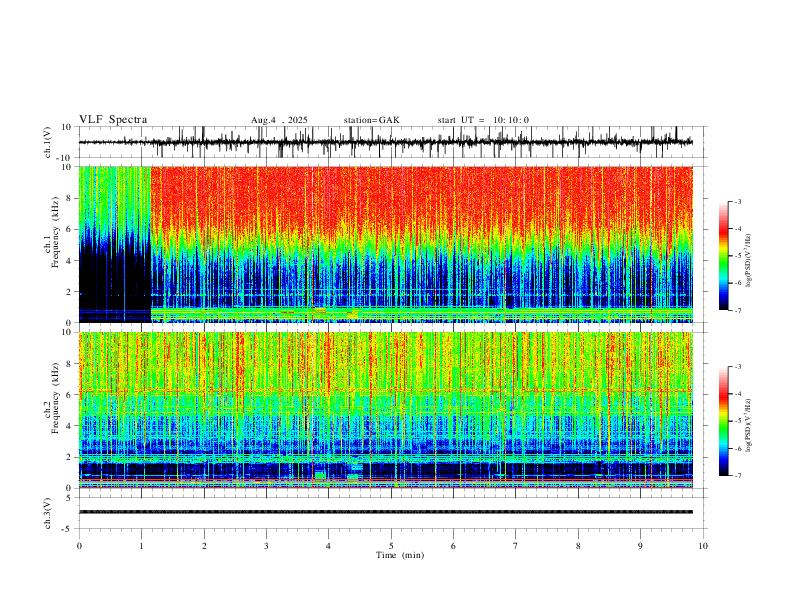Click the ch.1 voltage waveform trace
The width and height of the screenshot is (792, 612).
tap(385, 142)
